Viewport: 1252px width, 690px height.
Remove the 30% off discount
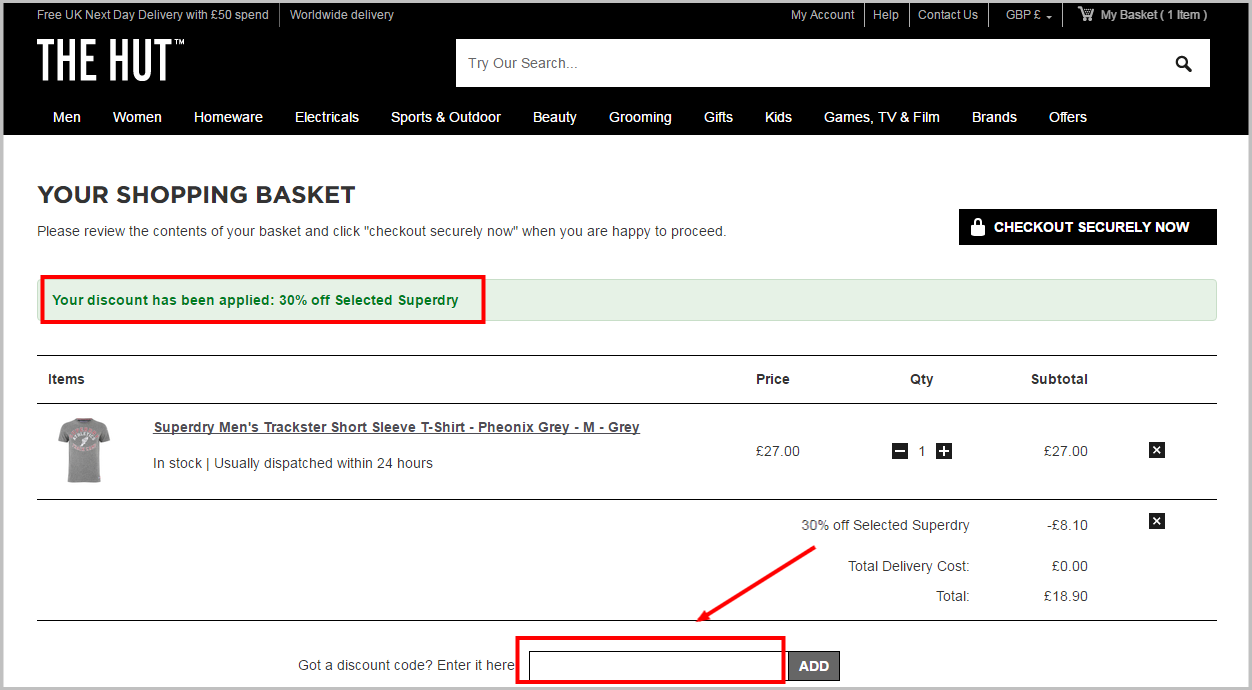click(x=1157, y=521)
